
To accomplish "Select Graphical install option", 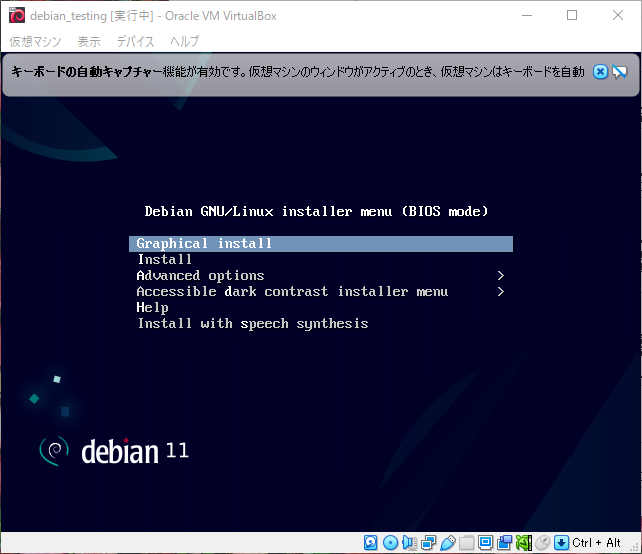I will [x=321, y=244].
